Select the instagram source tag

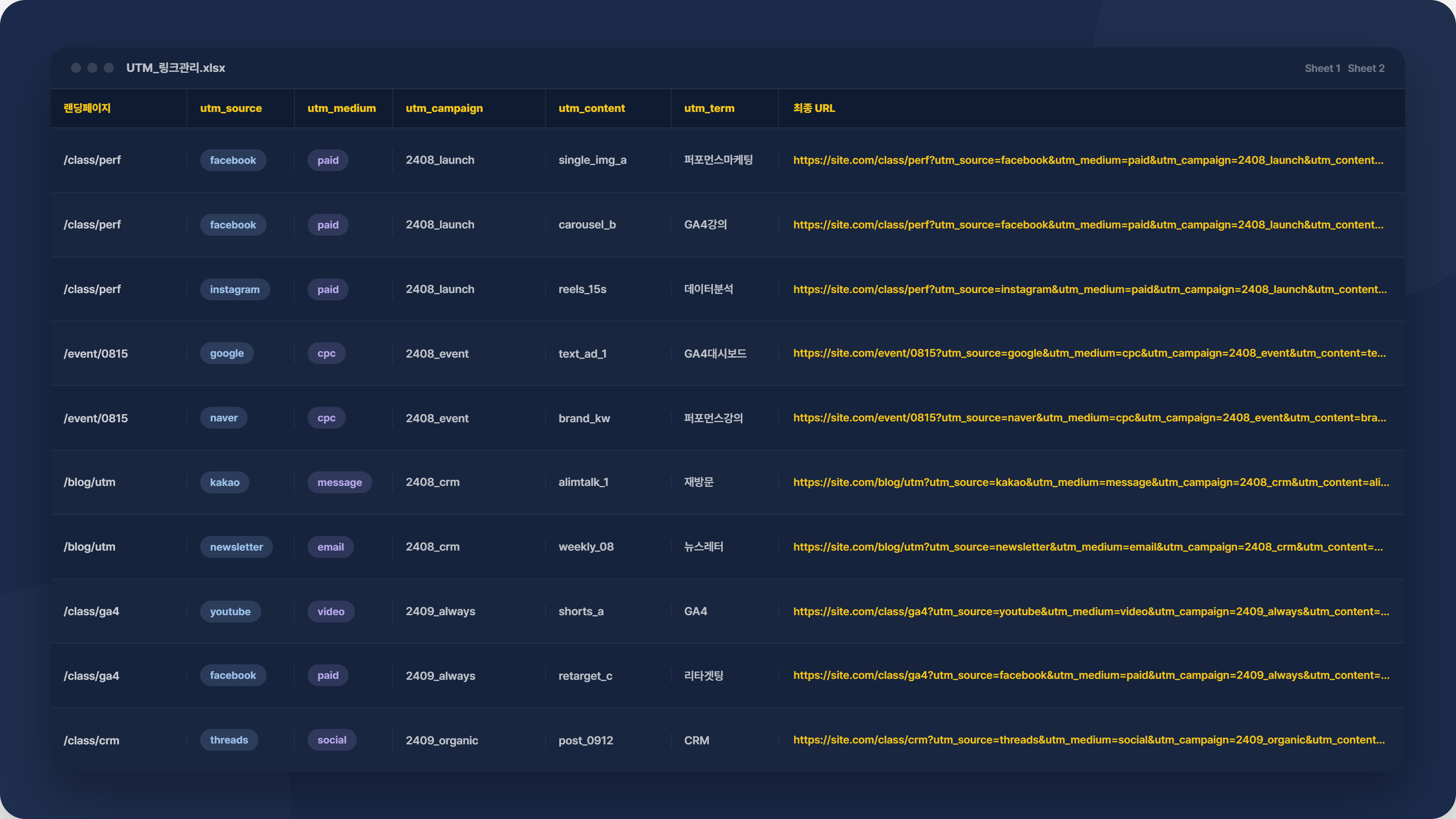point(235,289)
